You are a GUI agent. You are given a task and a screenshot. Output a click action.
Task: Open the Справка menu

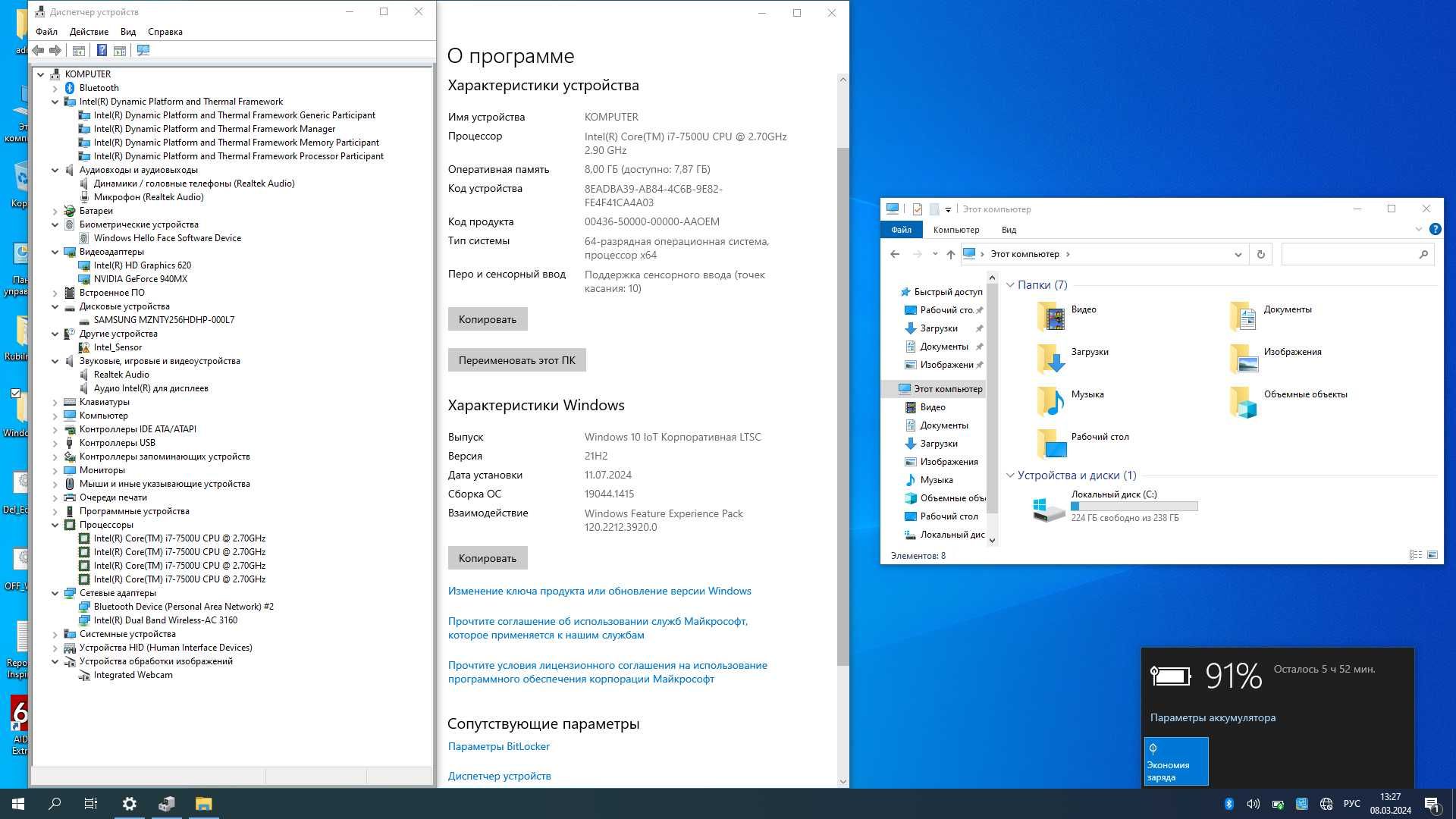165,32
